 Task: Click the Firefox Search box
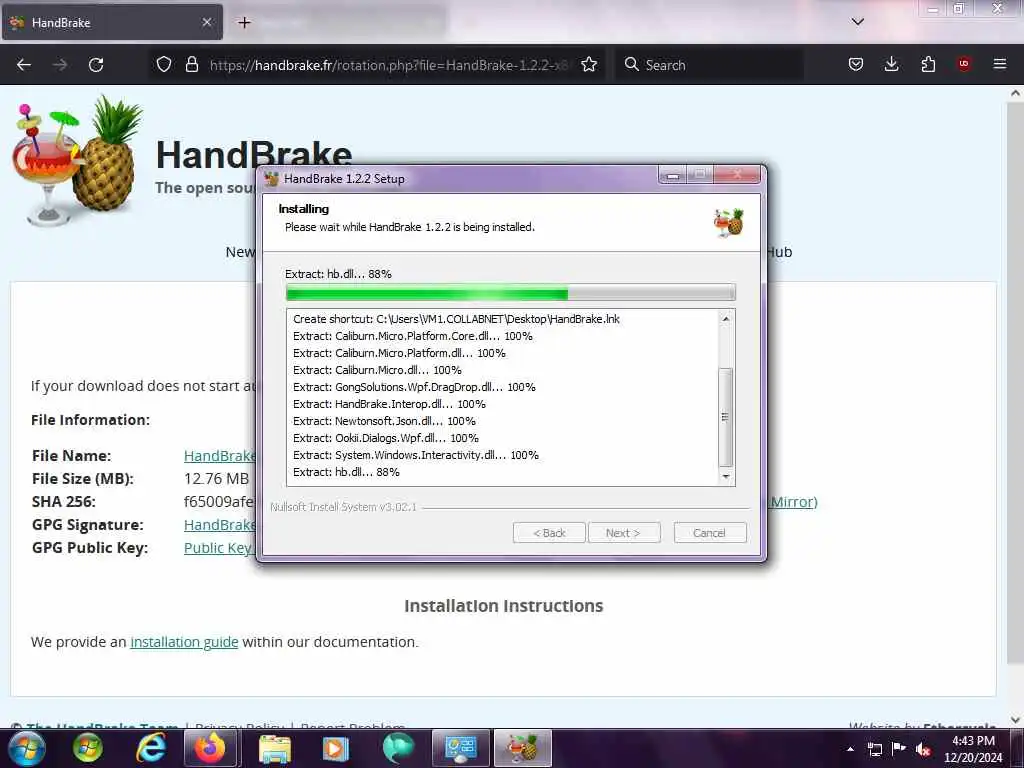tap(709, 65)
